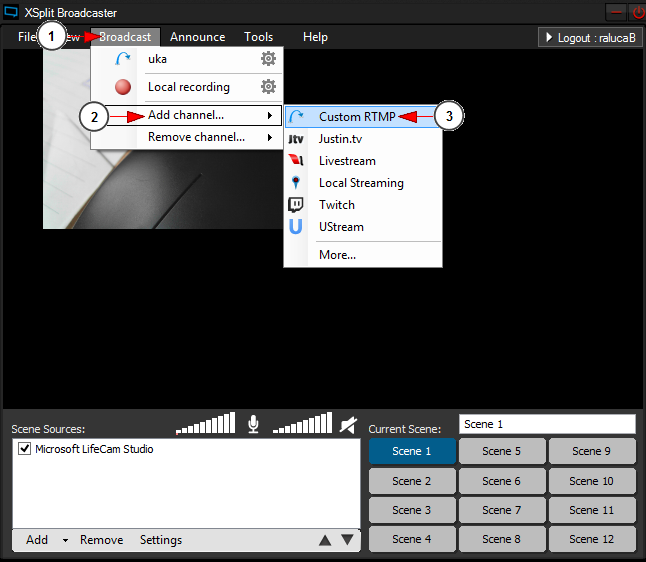Click the Logout : ralucaB button
646x562 pixels.
coord(590,37)
